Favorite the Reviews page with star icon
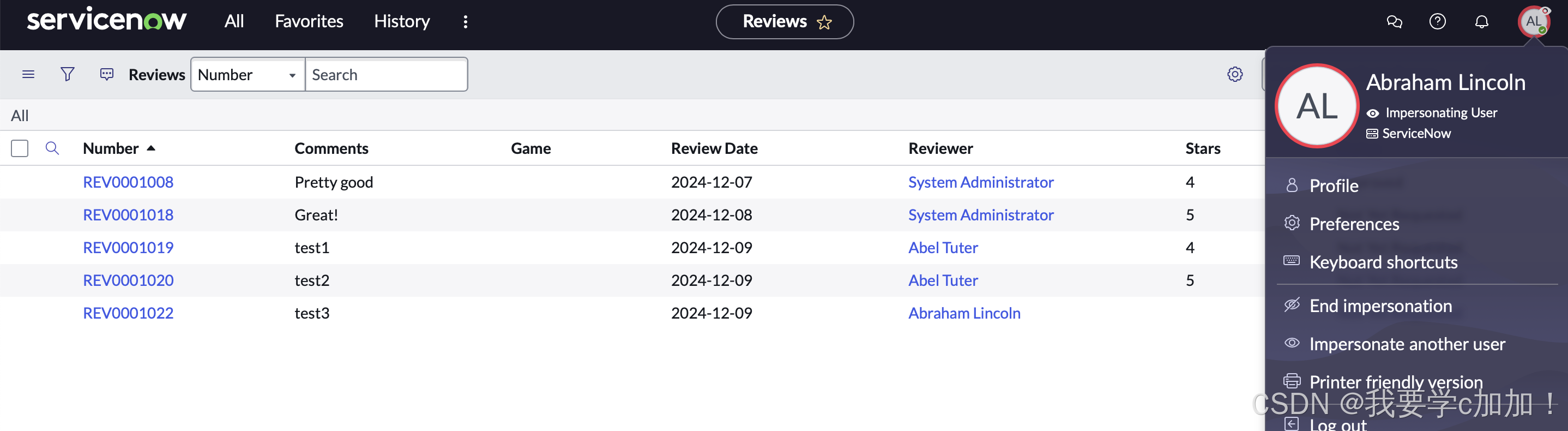1568x431 pixels. pyautogui.click(x=824, y=22)
